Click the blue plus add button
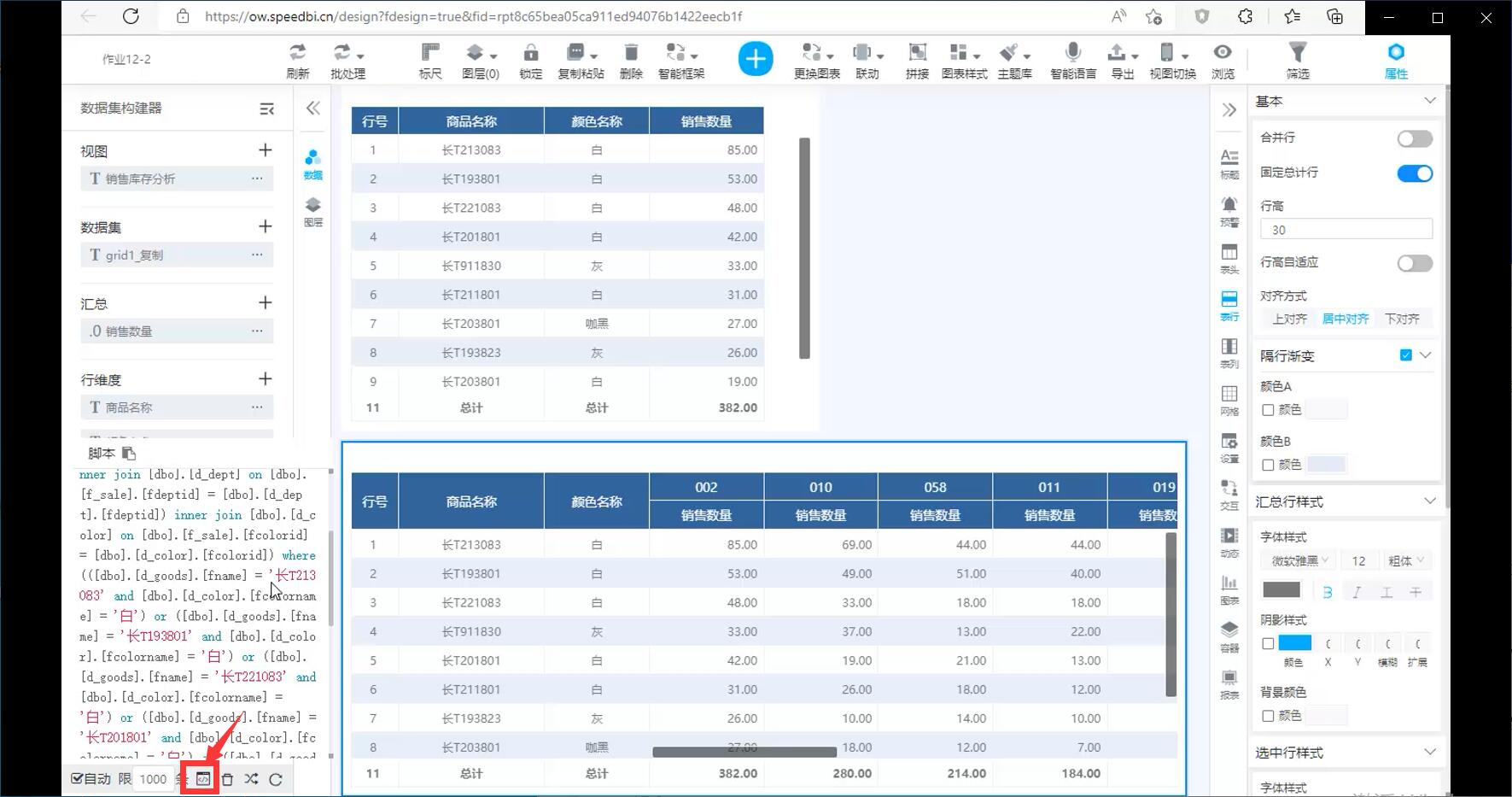Screen dimensions: 1512x797 pyautogui.click(x=755, y=59)
